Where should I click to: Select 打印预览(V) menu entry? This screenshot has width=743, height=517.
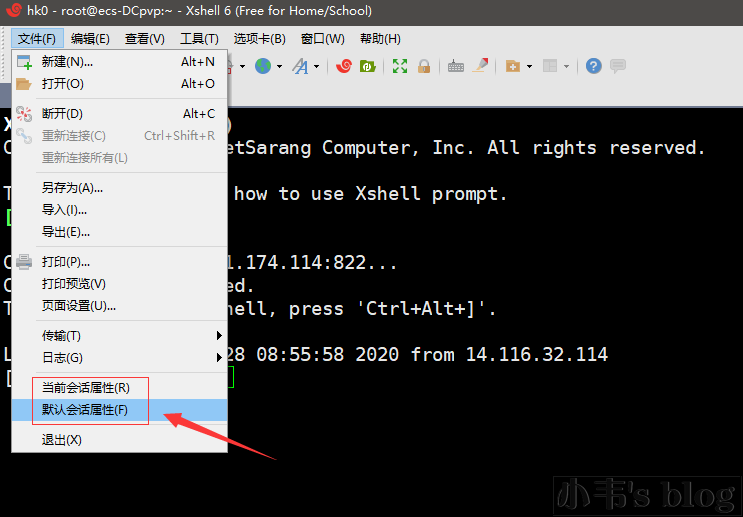119,284
